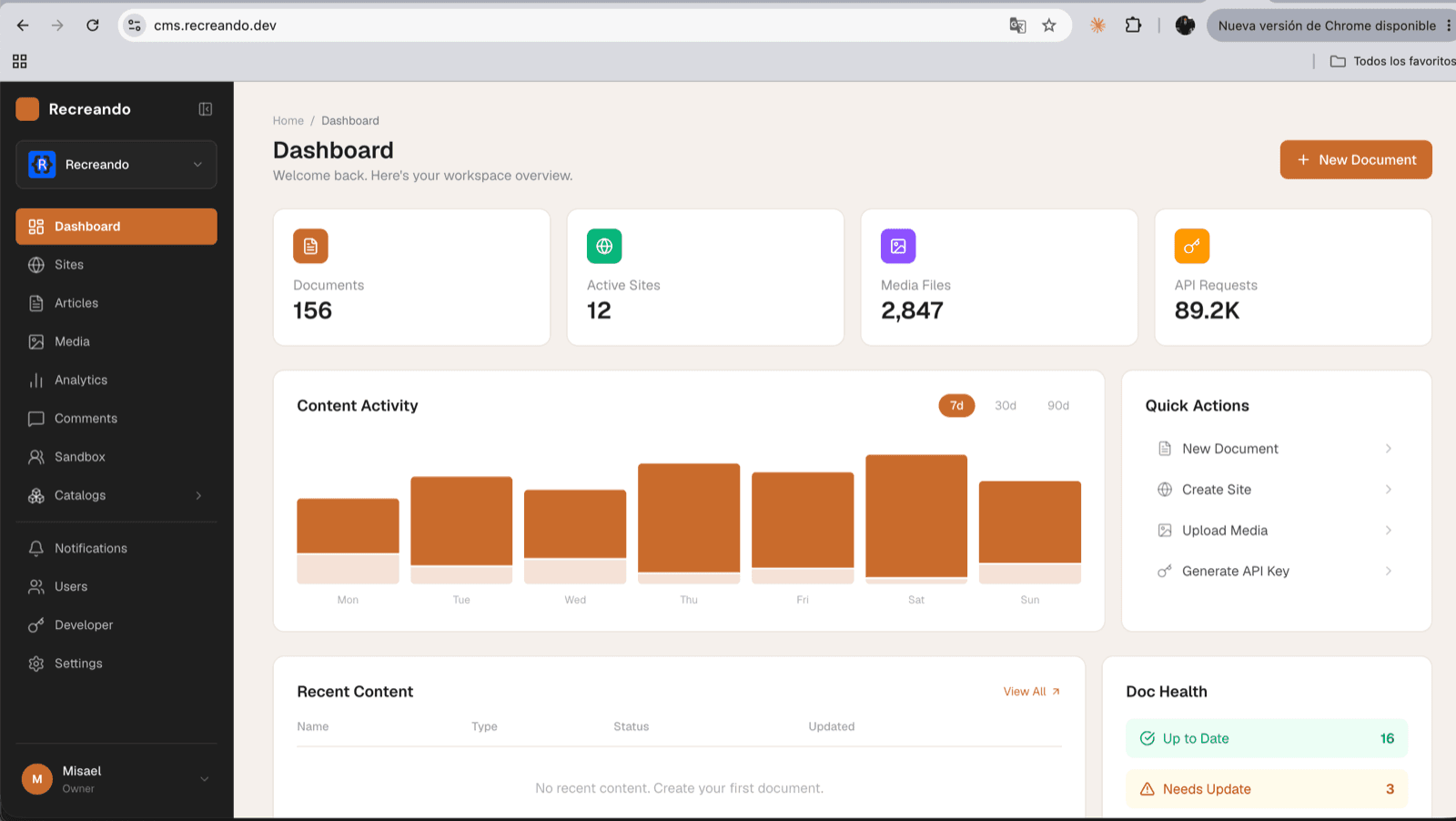Click the Upload Media image icon

click(1165, 531)
